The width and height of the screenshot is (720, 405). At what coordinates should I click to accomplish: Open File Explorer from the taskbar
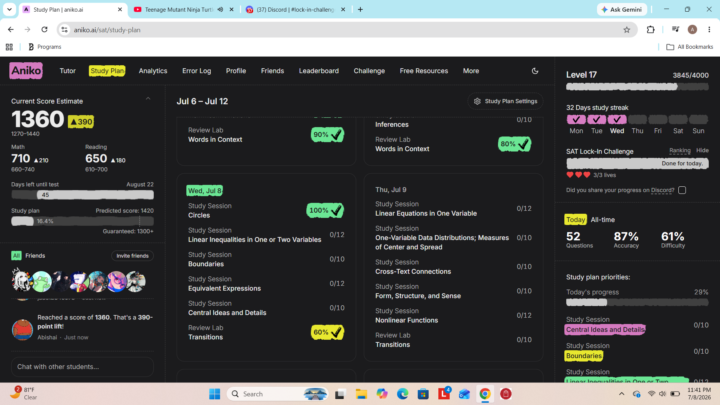click(x=361, y=394)
